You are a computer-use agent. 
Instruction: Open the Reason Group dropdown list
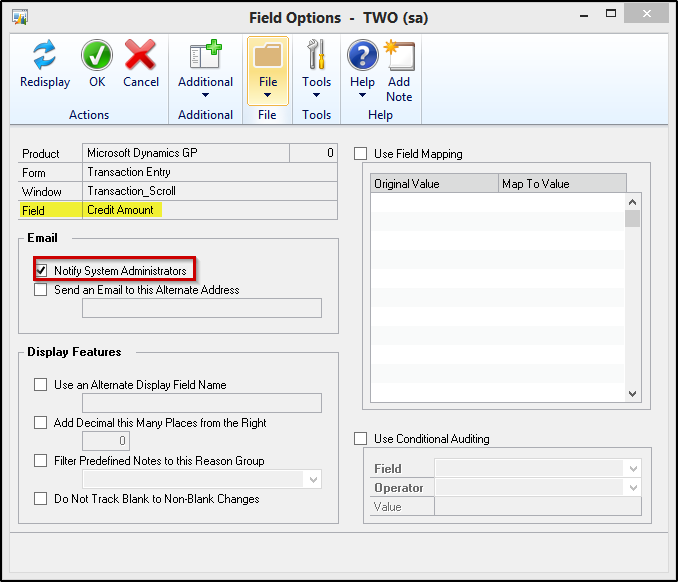coord(313,480)
